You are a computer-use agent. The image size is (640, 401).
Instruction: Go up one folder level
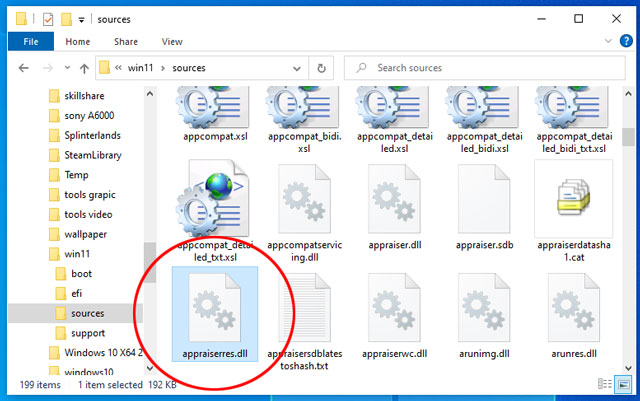point(84,68)
